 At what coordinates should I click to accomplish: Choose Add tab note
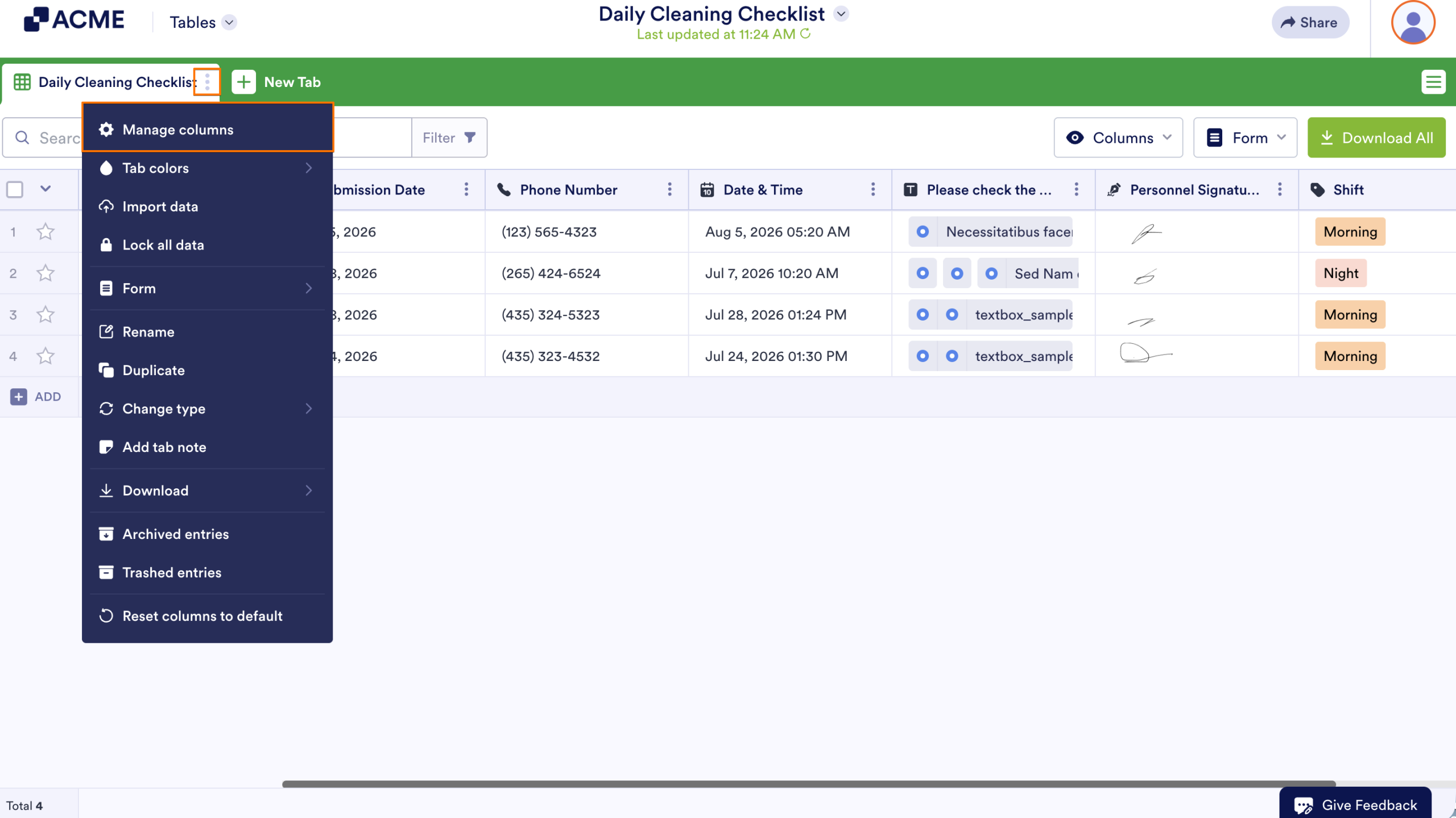coord(207,447)
